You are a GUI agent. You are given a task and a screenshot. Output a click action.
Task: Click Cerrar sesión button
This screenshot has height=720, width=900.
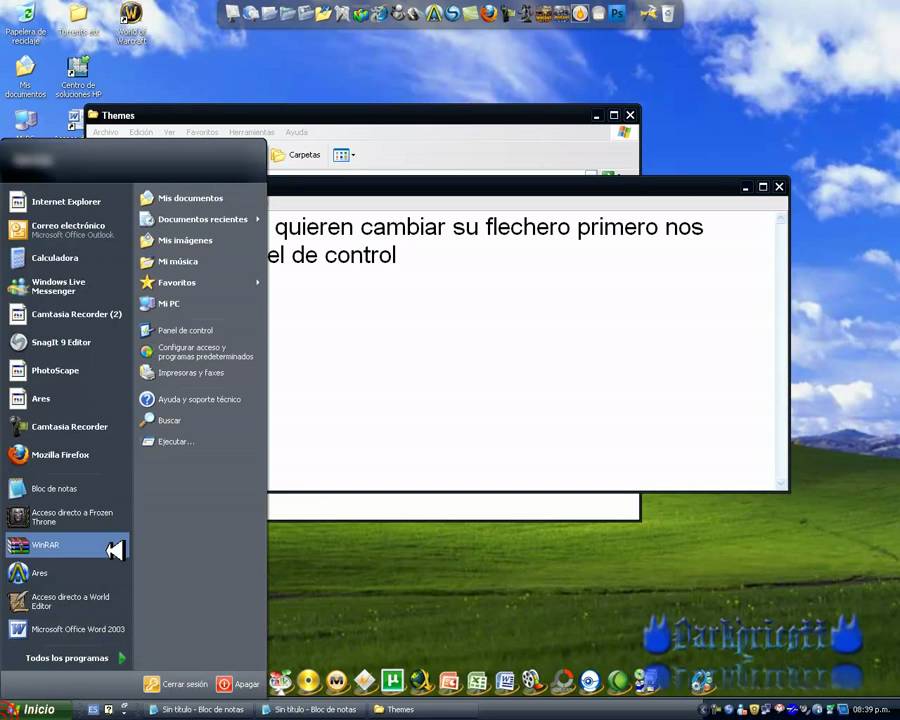click(x=176, y=684)
